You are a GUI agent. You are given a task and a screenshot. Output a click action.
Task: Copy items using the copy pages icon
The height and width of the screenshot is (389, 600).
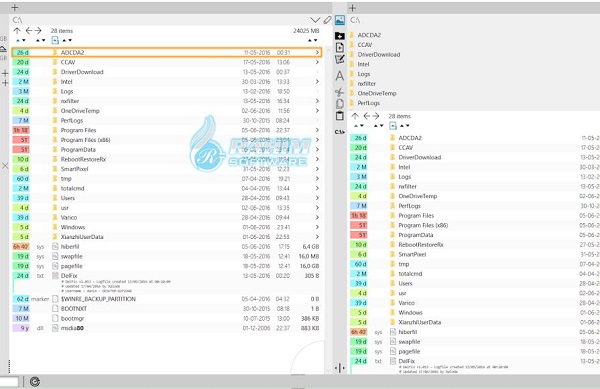pos(339,104)
